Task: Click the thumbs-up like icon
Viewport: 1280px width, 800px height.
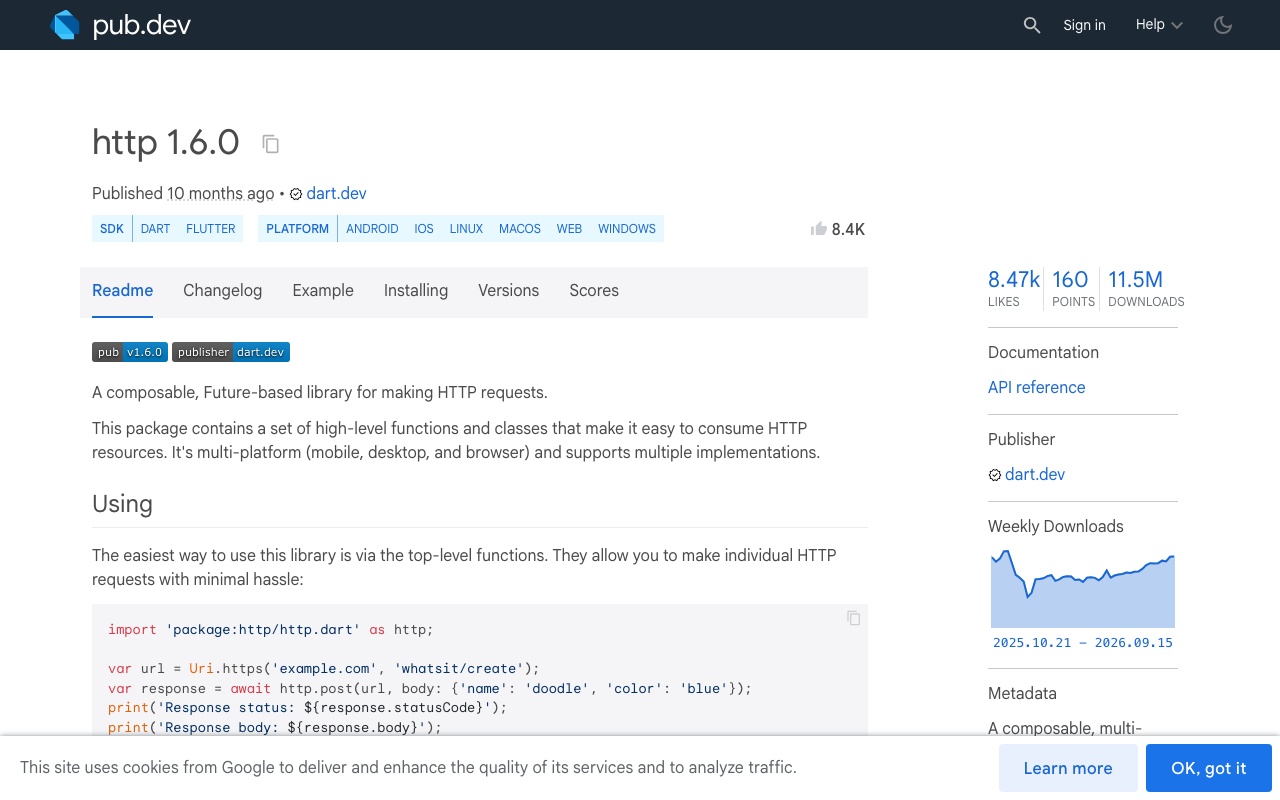Action: pyautogui.click(x=819, y=229)
